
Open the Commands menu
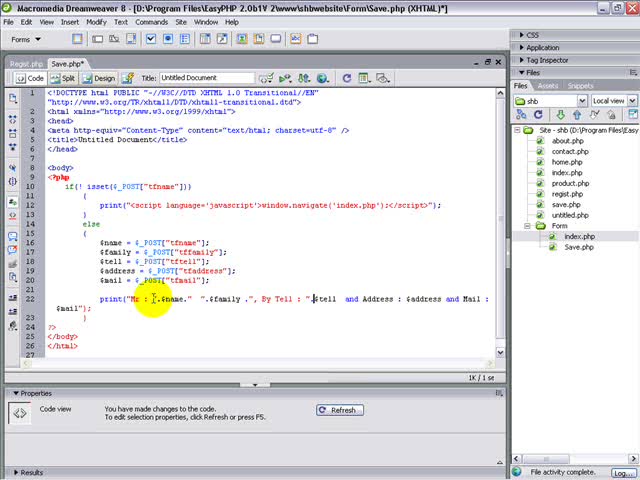(x=152, y=21)
